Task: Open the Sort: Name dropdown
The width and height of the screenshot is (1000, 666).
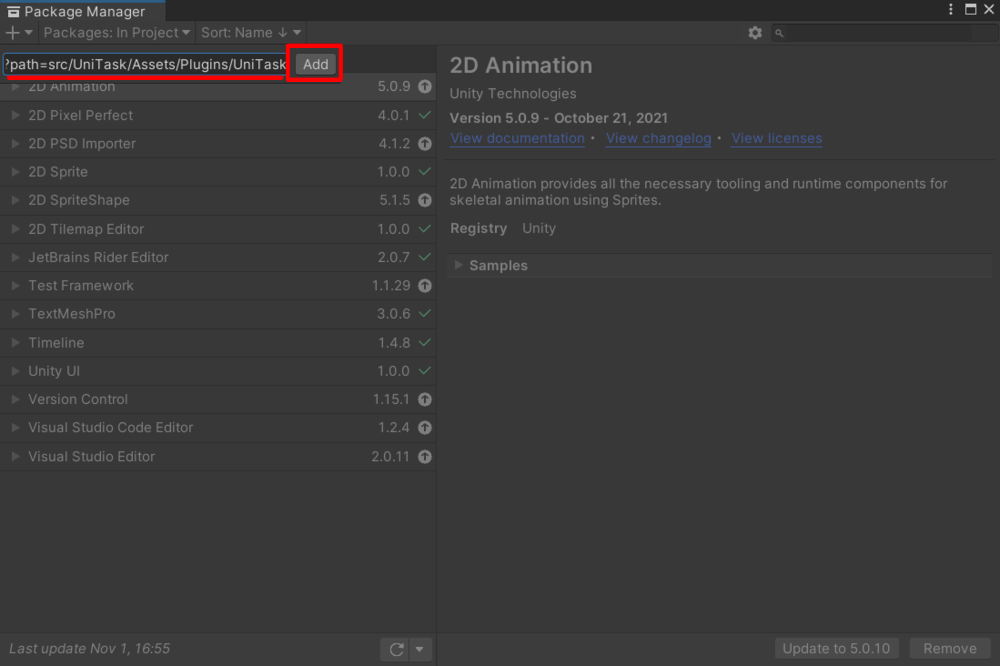Action: tap(250, 33)
